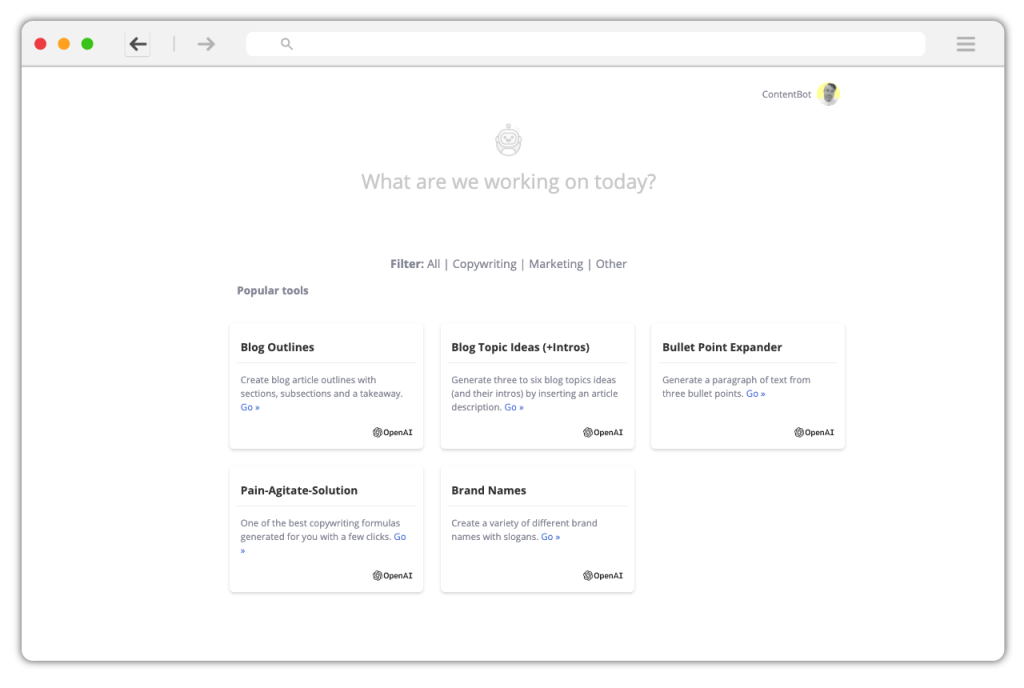
Task: Filter tools by Other
Action: 611,264
